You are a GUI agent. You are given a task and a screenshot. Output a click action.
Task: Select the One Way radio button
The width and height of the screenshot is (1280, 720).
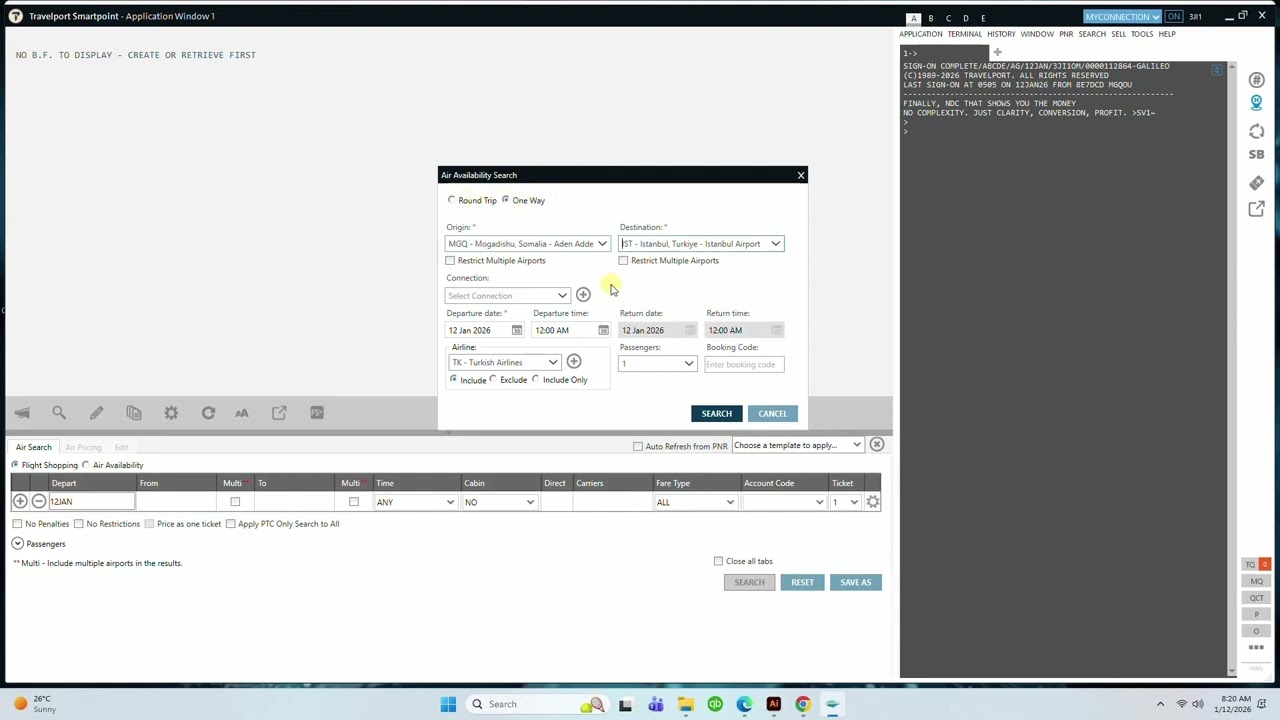506,200
